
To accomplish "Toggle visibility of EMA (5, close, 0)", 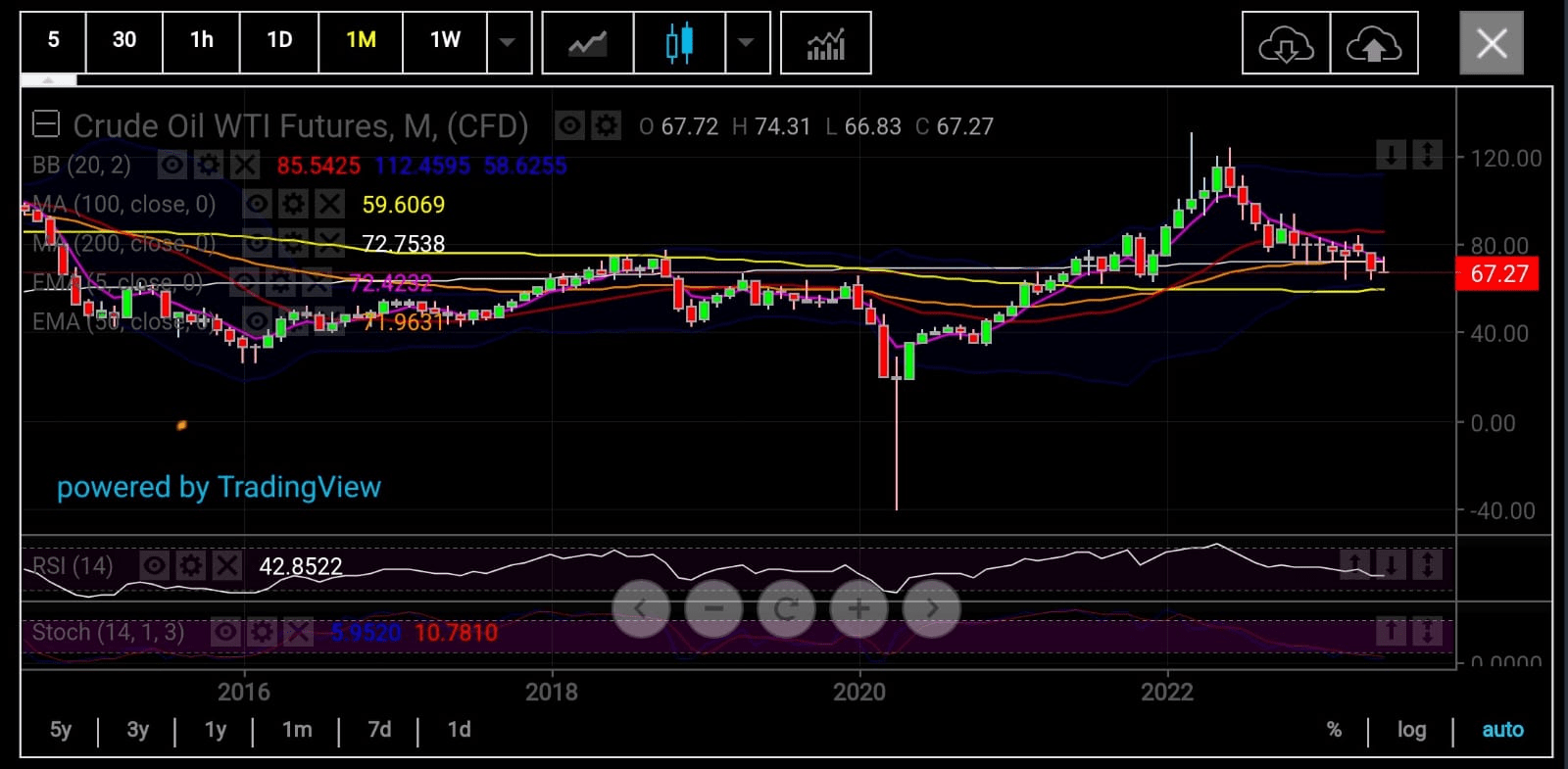I will pyautogui.click(x=244, y=283).
